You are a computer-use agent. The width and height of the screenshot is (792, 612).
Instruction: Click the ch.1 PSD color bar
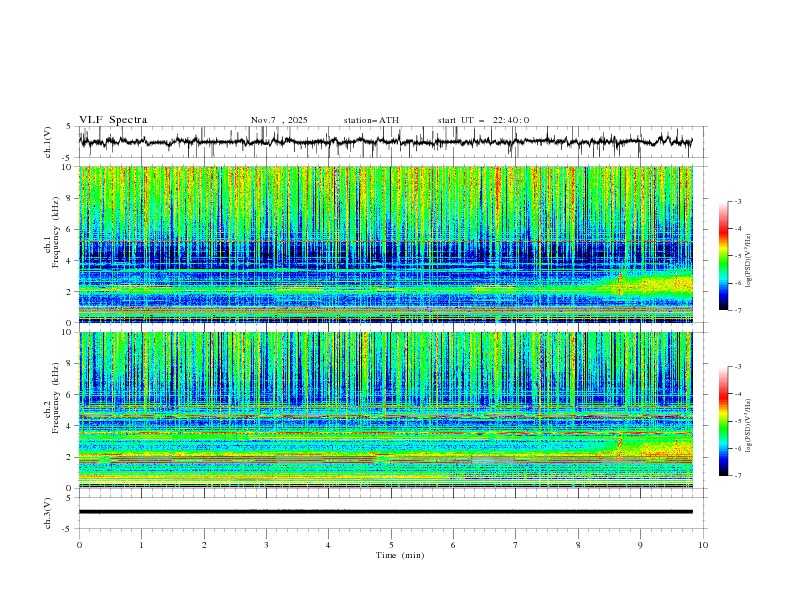[724, 256]
